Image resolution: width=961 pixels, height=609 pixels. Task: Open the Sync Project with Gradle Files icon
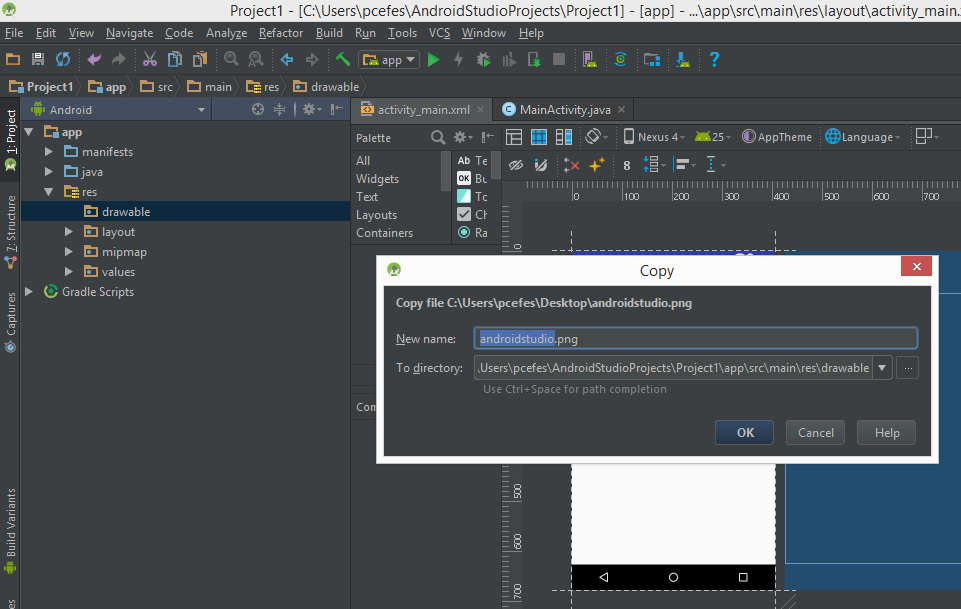[62, 59]
